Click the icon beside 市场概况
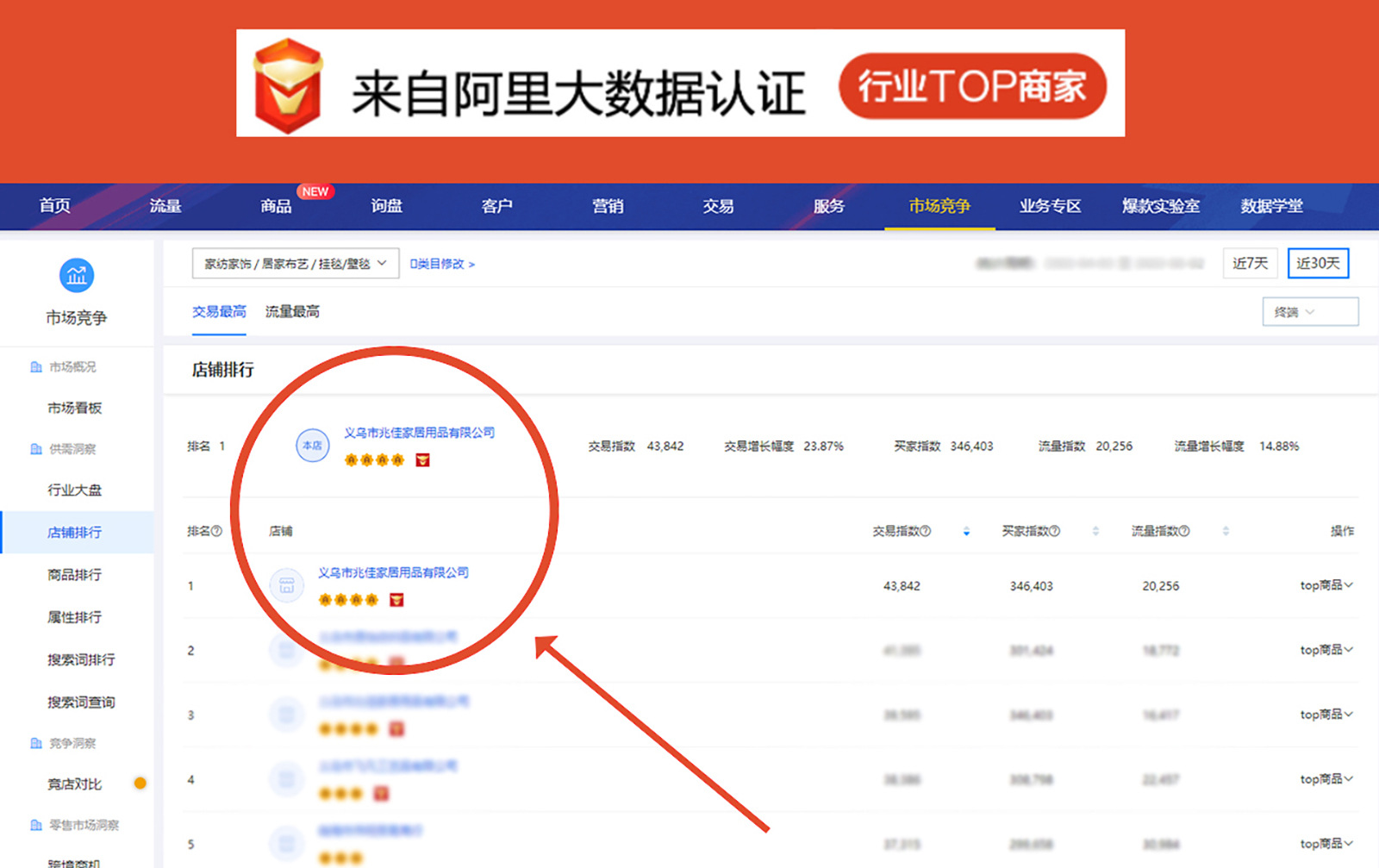Image resolution: width=1379 pixels, height=868 pixels. coord(35,367)
